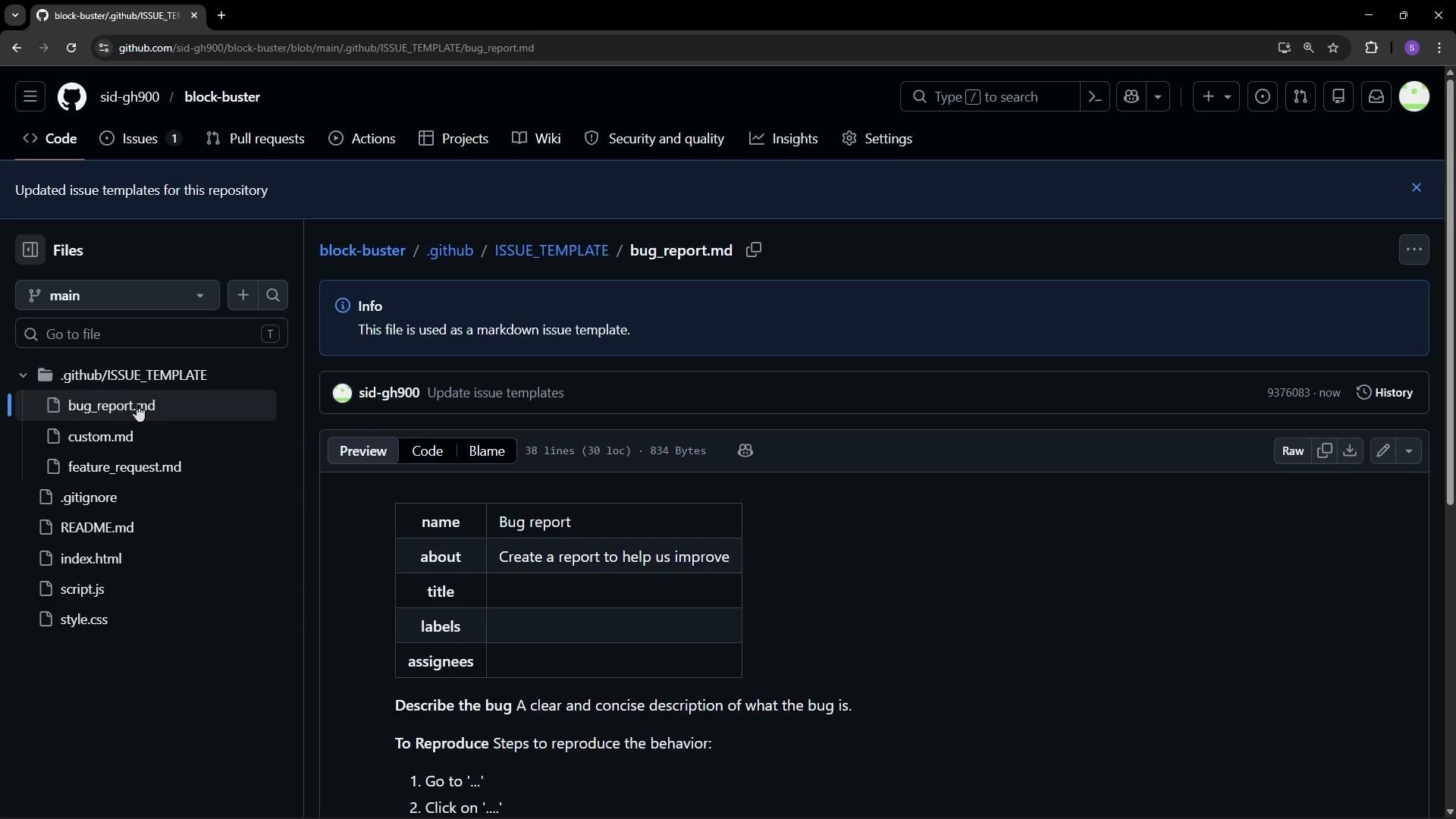Open sid-gh900 commit author link
Screen dimensions: 1456x819
389,393
